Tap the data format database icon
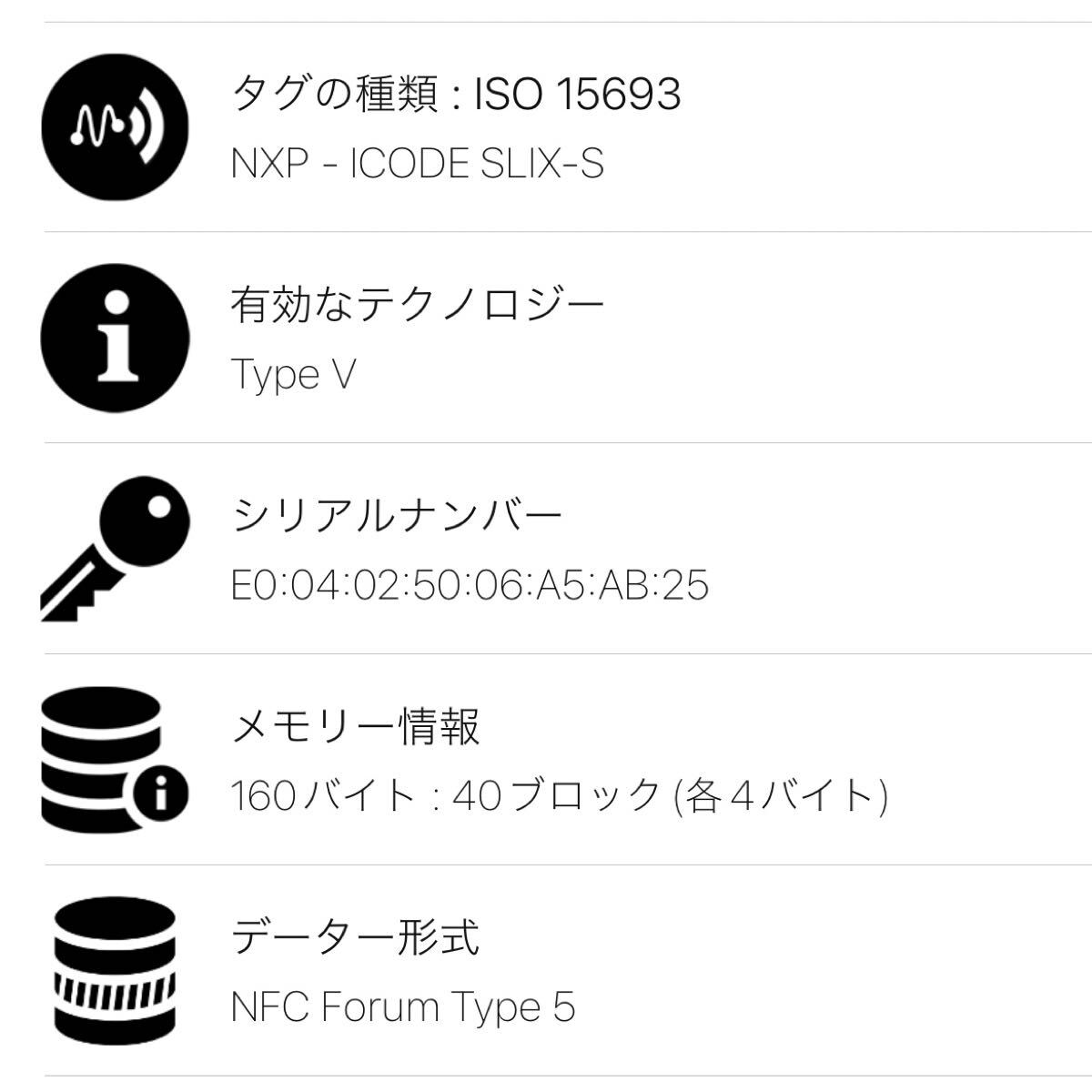1092x1092 pixels. tap(115, 968)
